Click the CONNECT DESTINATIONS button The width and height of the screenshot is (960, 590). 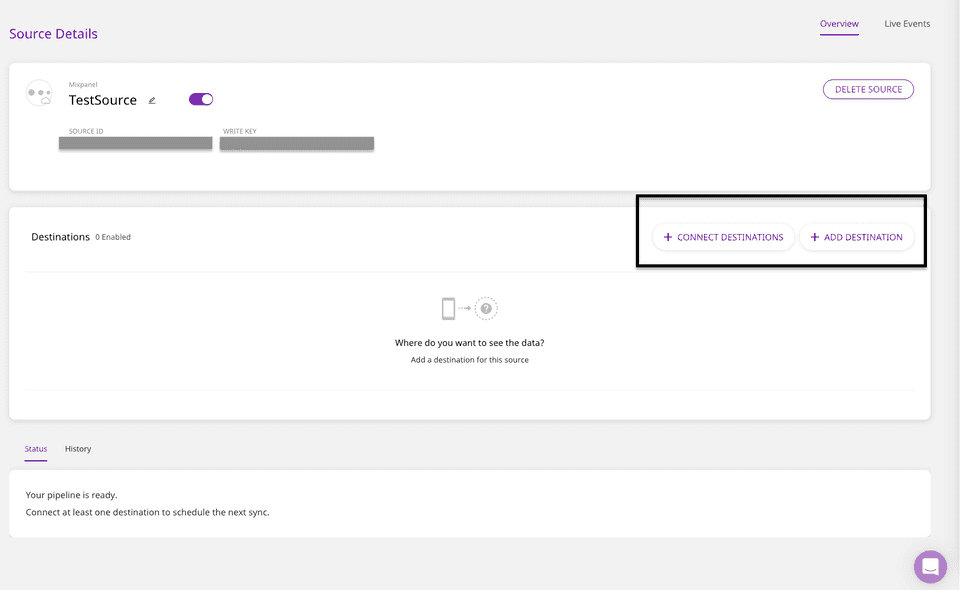click(723, 237)
